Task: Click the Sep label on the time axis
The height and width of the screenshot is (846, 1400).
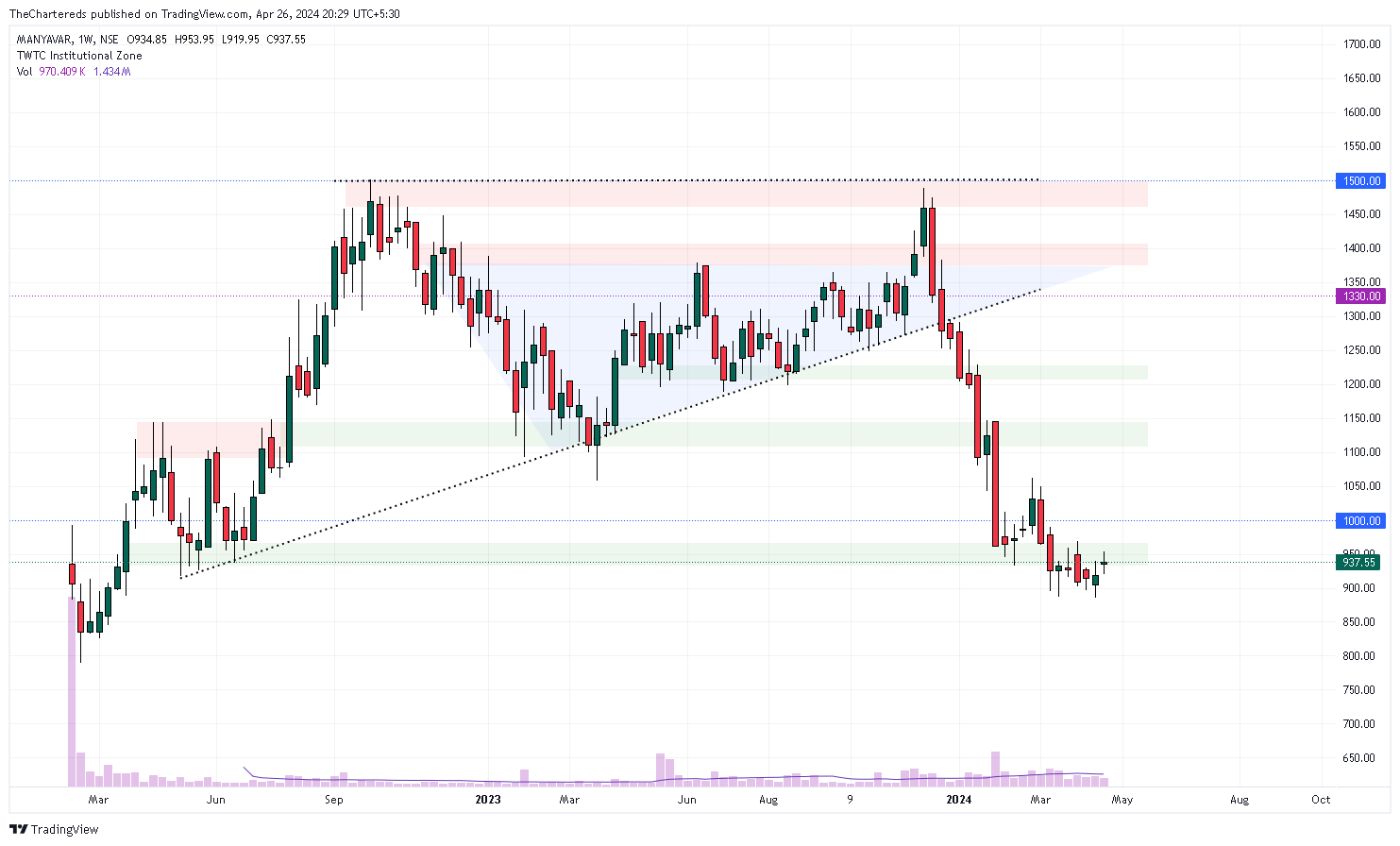Action: click(x=332, y=800)
